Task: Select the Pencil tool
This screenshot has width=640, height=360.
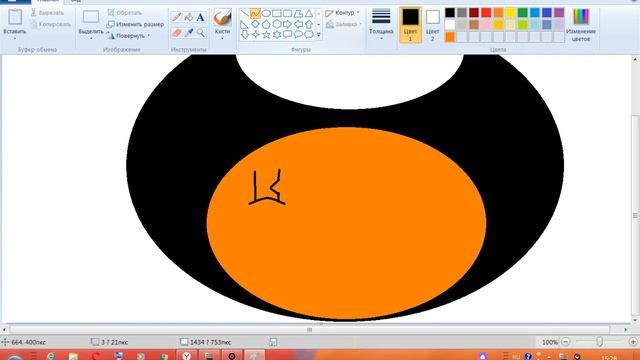Action: coord(176,17)
